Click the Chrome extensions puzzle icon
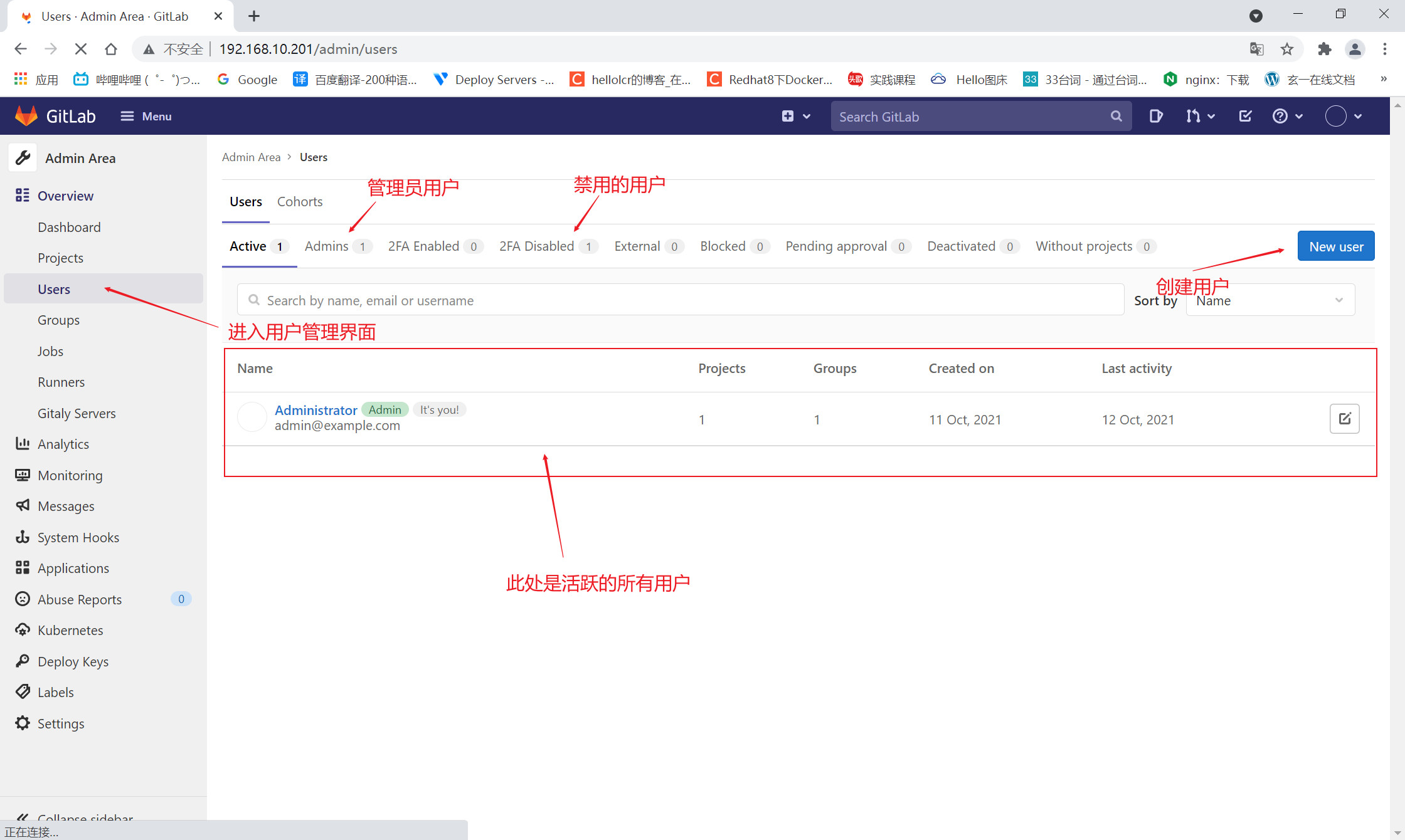The image size is (1405, 840). (x=1324, y=49)
